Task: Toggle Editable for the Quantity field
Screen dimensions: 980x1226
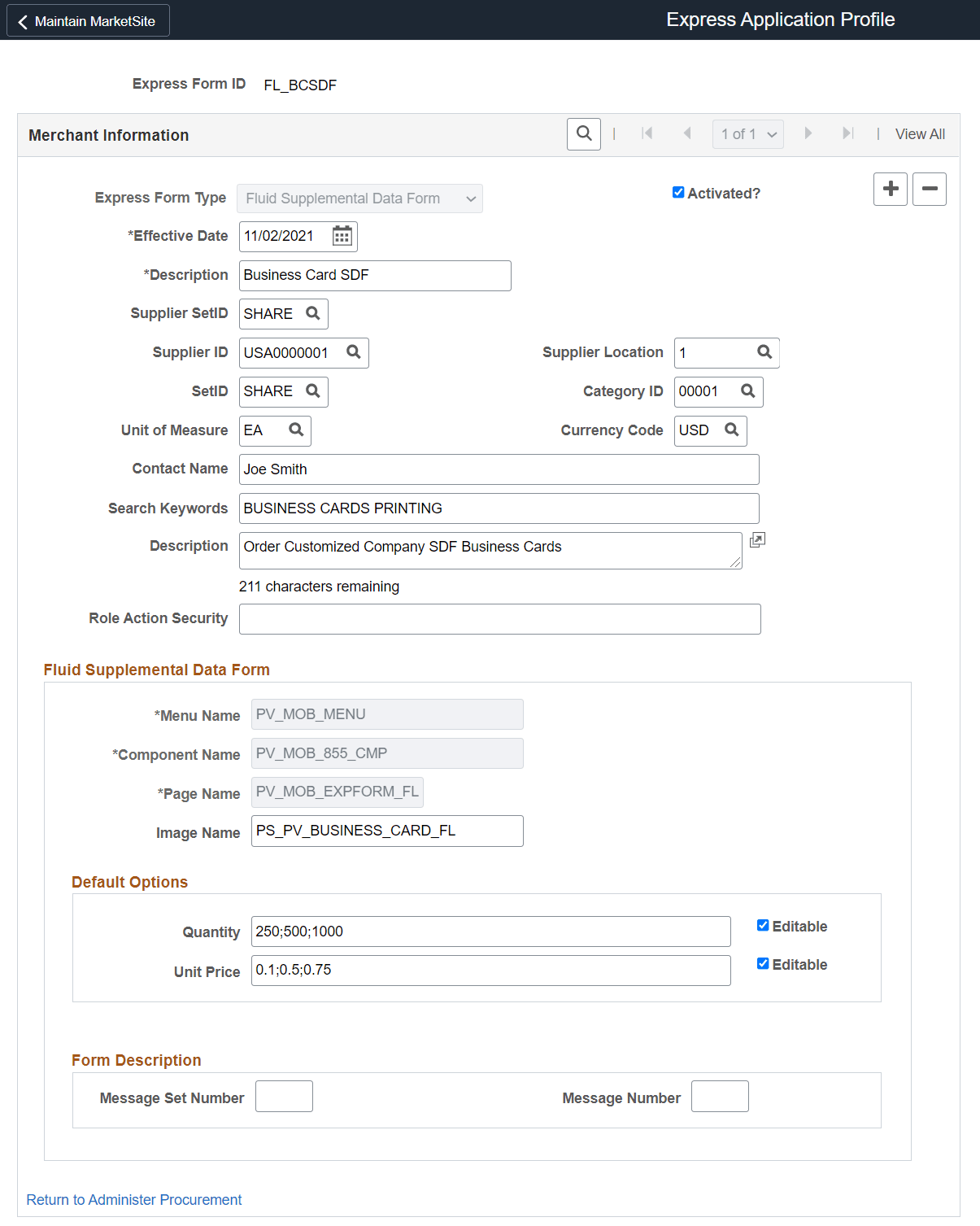Action: (763, 924)
